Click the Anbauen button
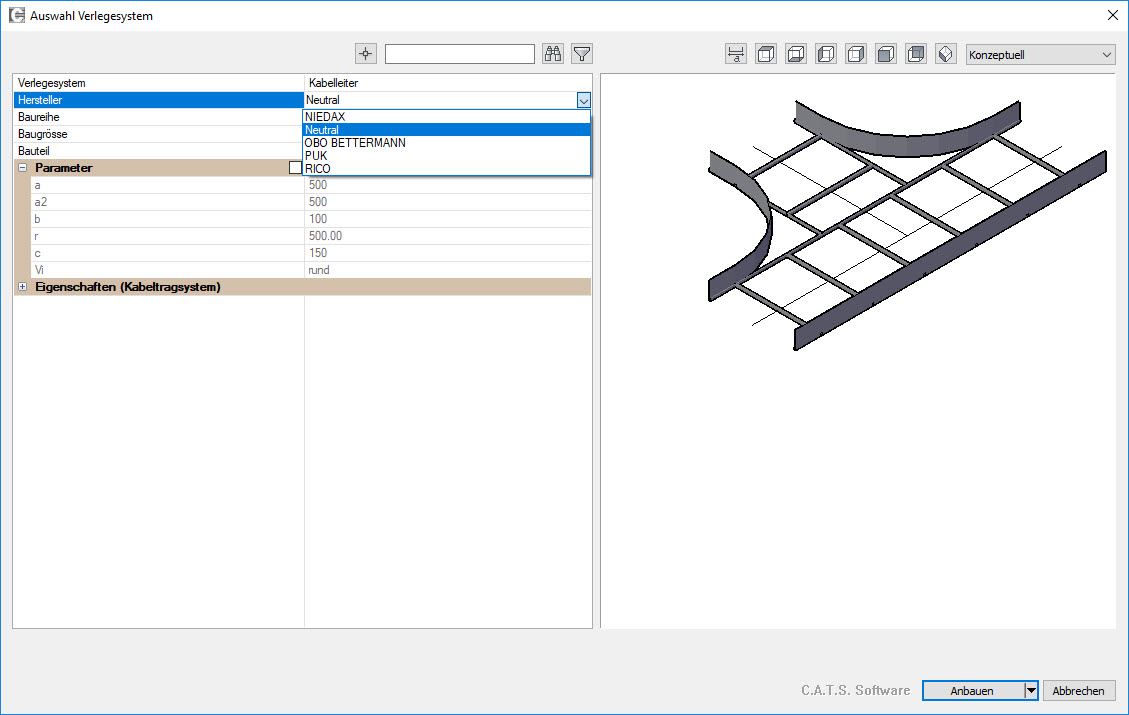The width and height of the screenshot is (1129, 715). point(971,691)
